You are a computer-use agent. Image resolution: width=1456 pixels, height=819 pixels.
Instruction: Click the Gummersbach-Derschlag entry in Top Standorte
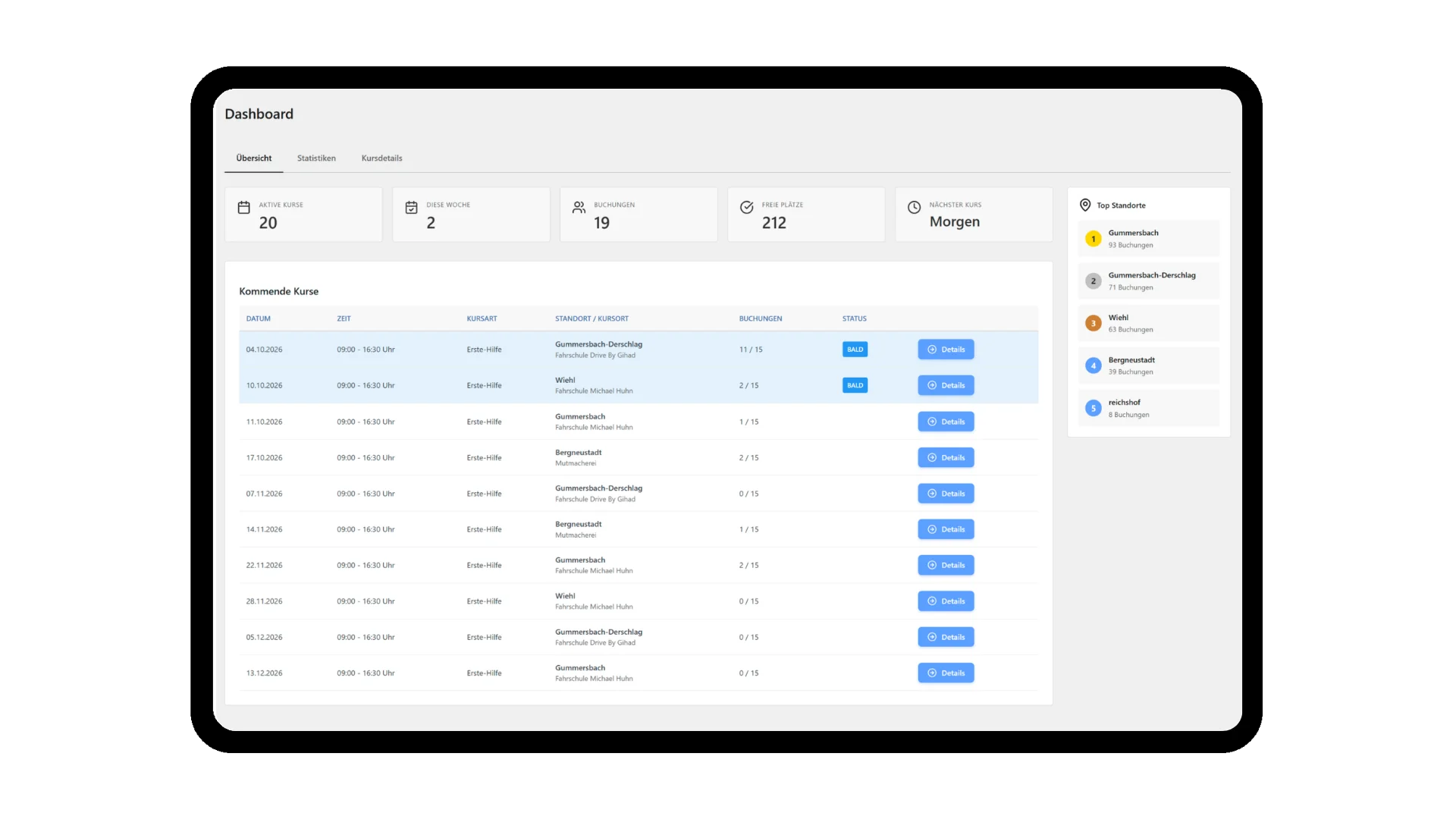(1148, 281)
